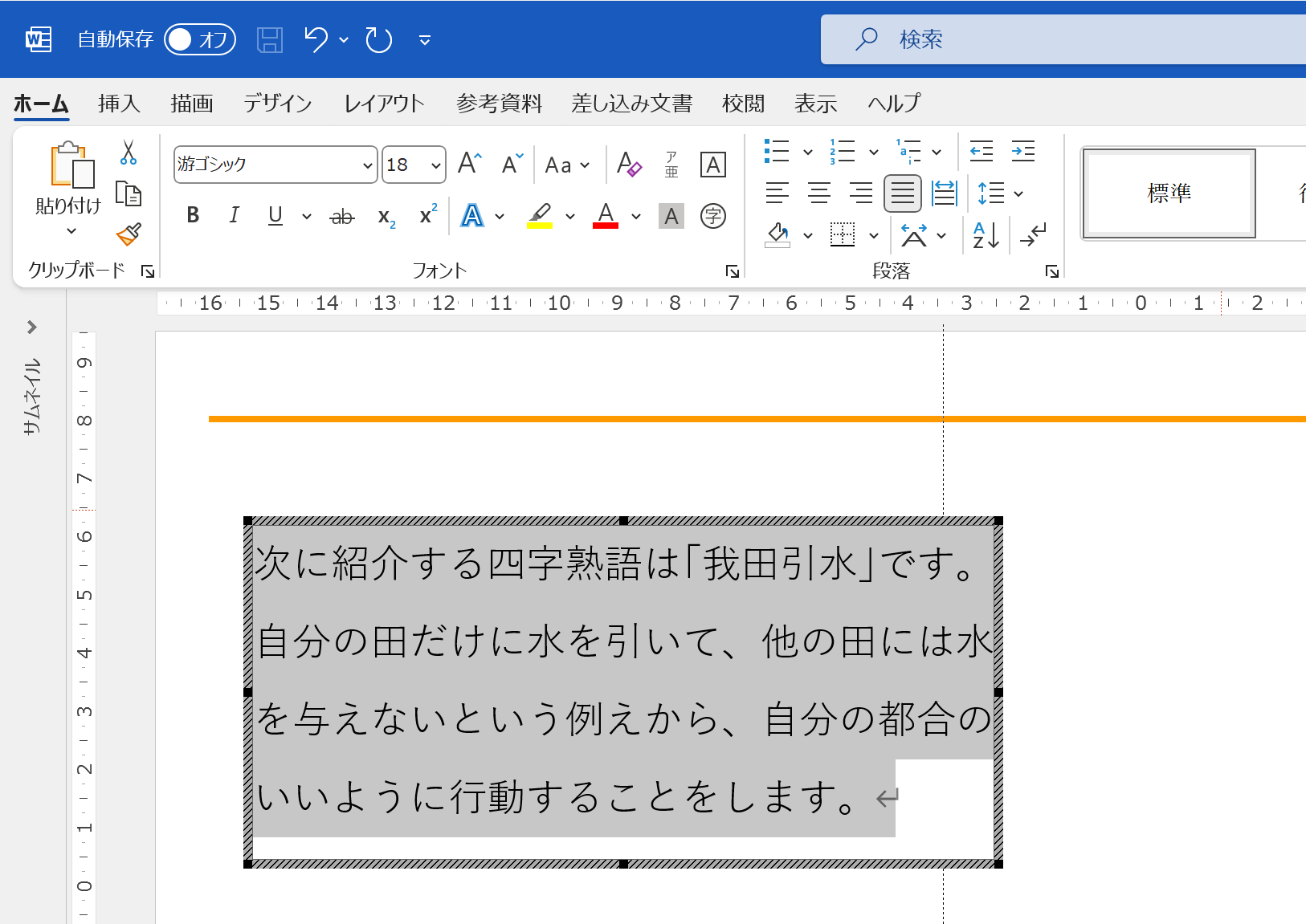Apply yellow text highlight color
This screenshot has height=924, width=1306.
coord(539,215)
